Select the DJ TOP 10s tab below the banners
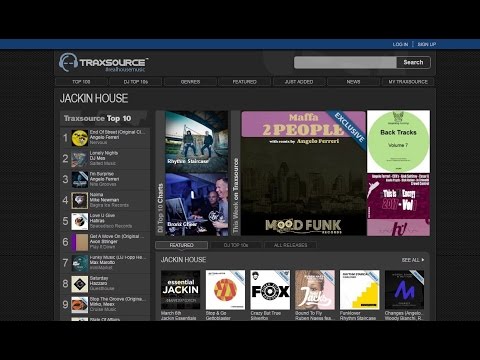Screen dimensions: 480x360 click(x=236, y=245)
